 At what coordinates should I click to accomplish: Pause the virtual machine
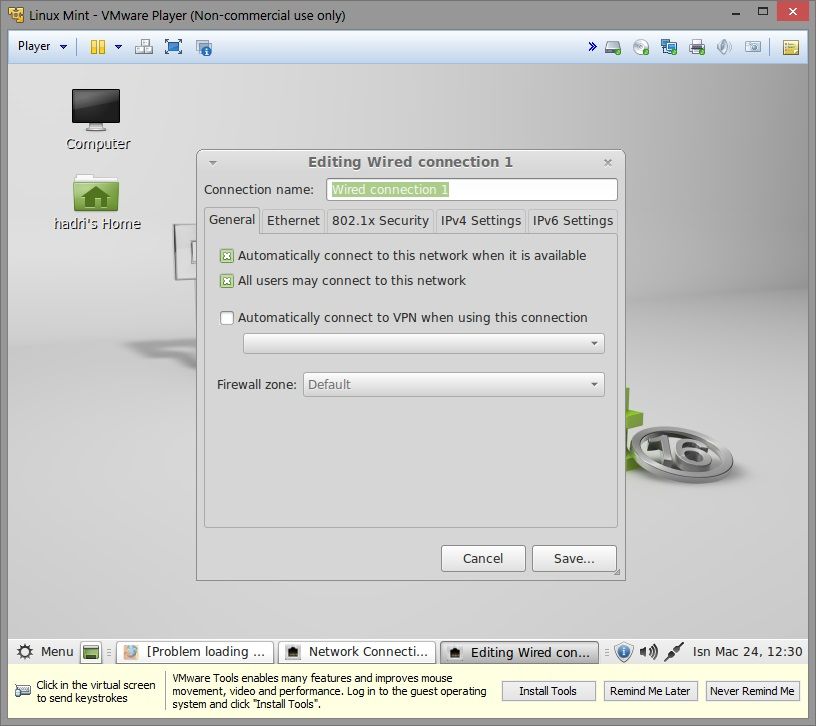tap(97, 47)
